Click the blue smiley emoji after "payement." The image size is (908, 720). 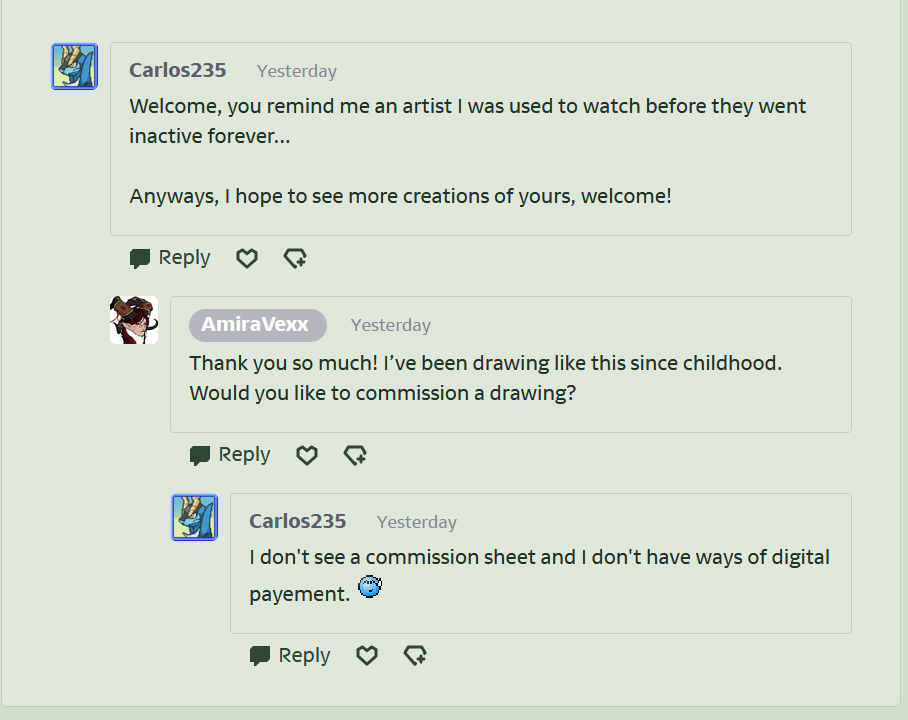click(370, 588)
